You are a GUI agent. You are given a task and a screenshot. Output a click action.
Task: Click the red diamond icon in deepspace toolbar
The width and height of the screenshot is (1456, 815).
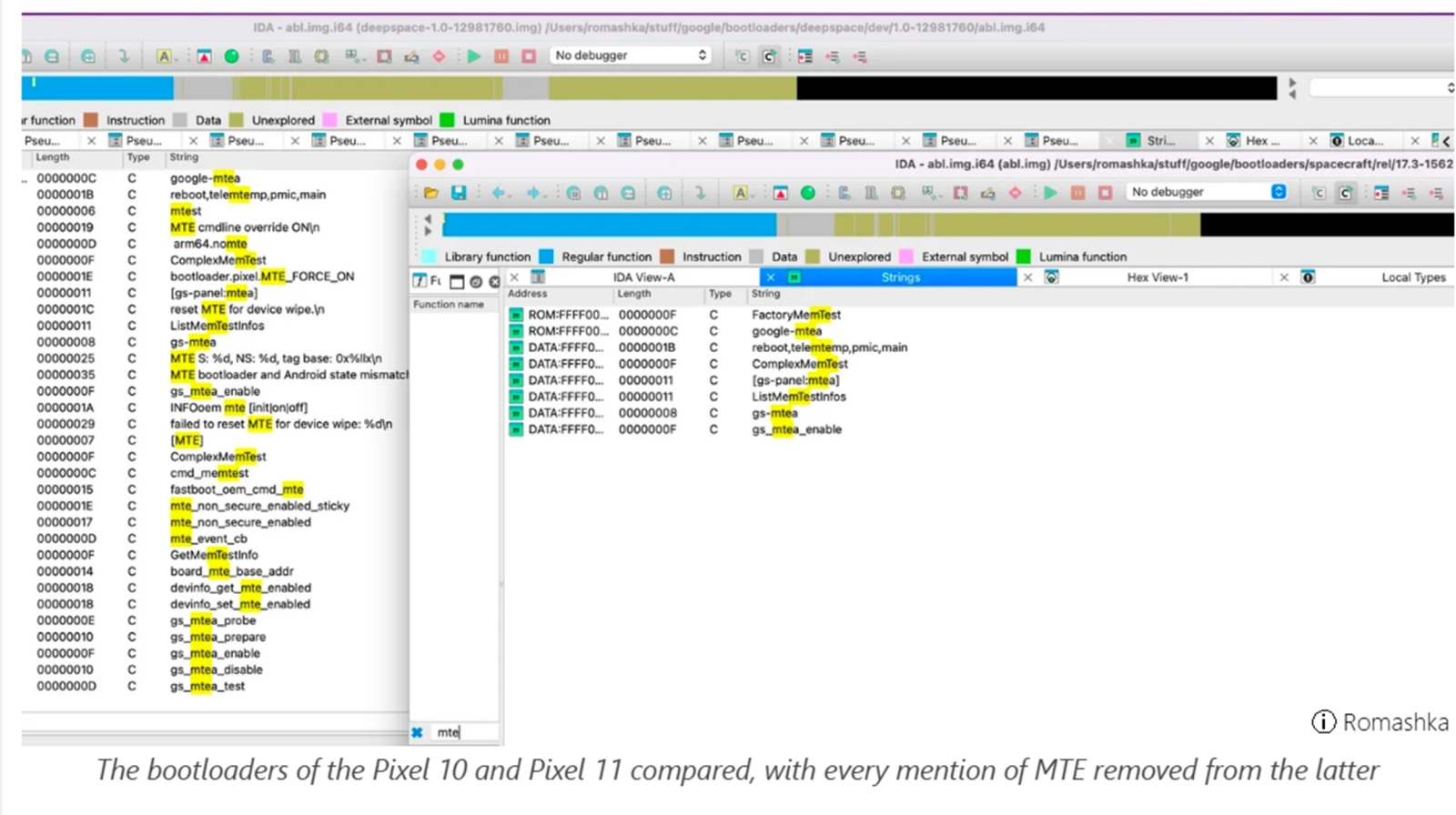coord(439,56)
